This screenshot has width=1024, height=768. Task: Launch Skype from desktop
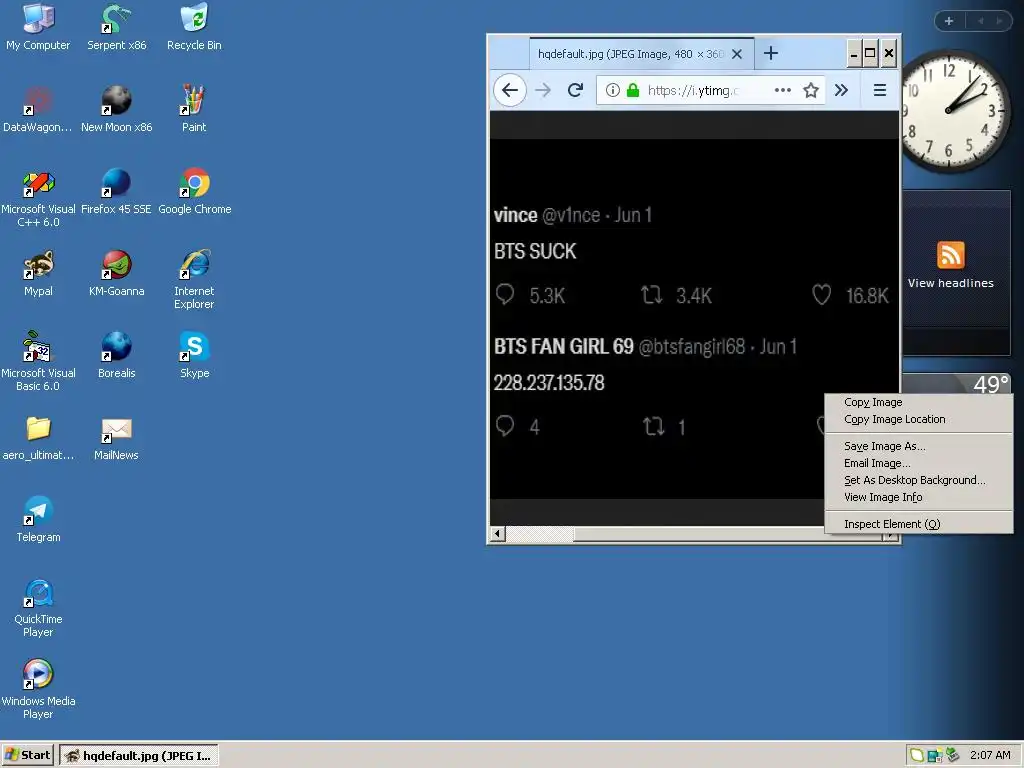tap(194, 355)
